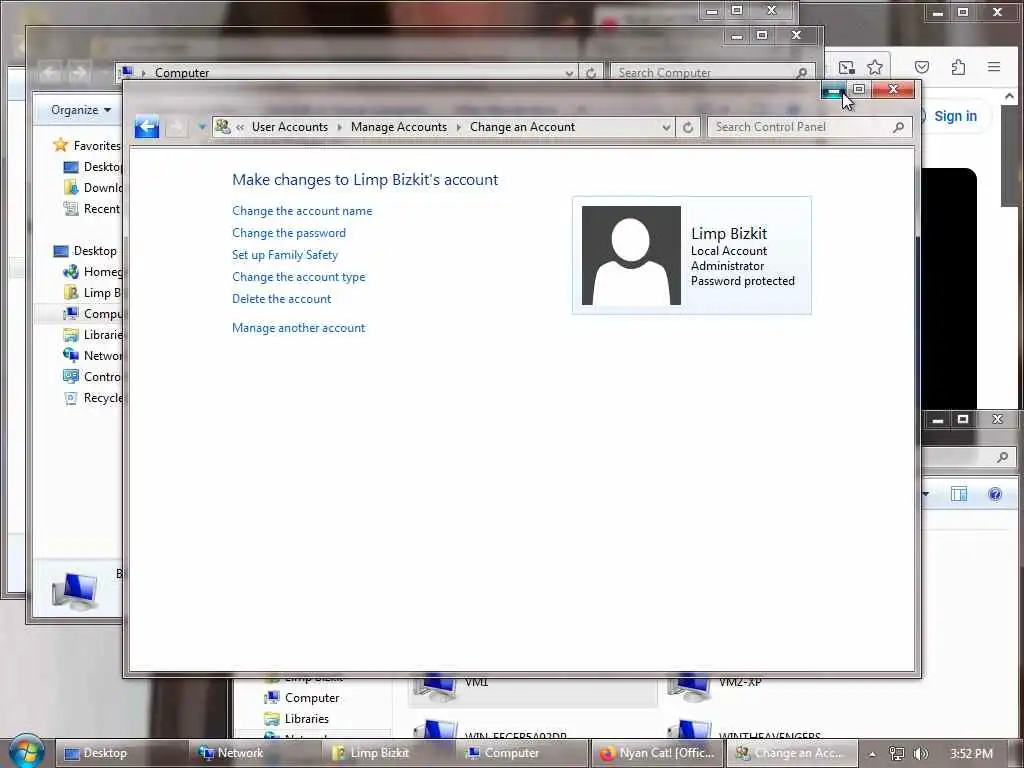Select Limp Bizkit user folder in sidebar
Viewport: 1024px width, 768px height.
[x=93, y=293]
